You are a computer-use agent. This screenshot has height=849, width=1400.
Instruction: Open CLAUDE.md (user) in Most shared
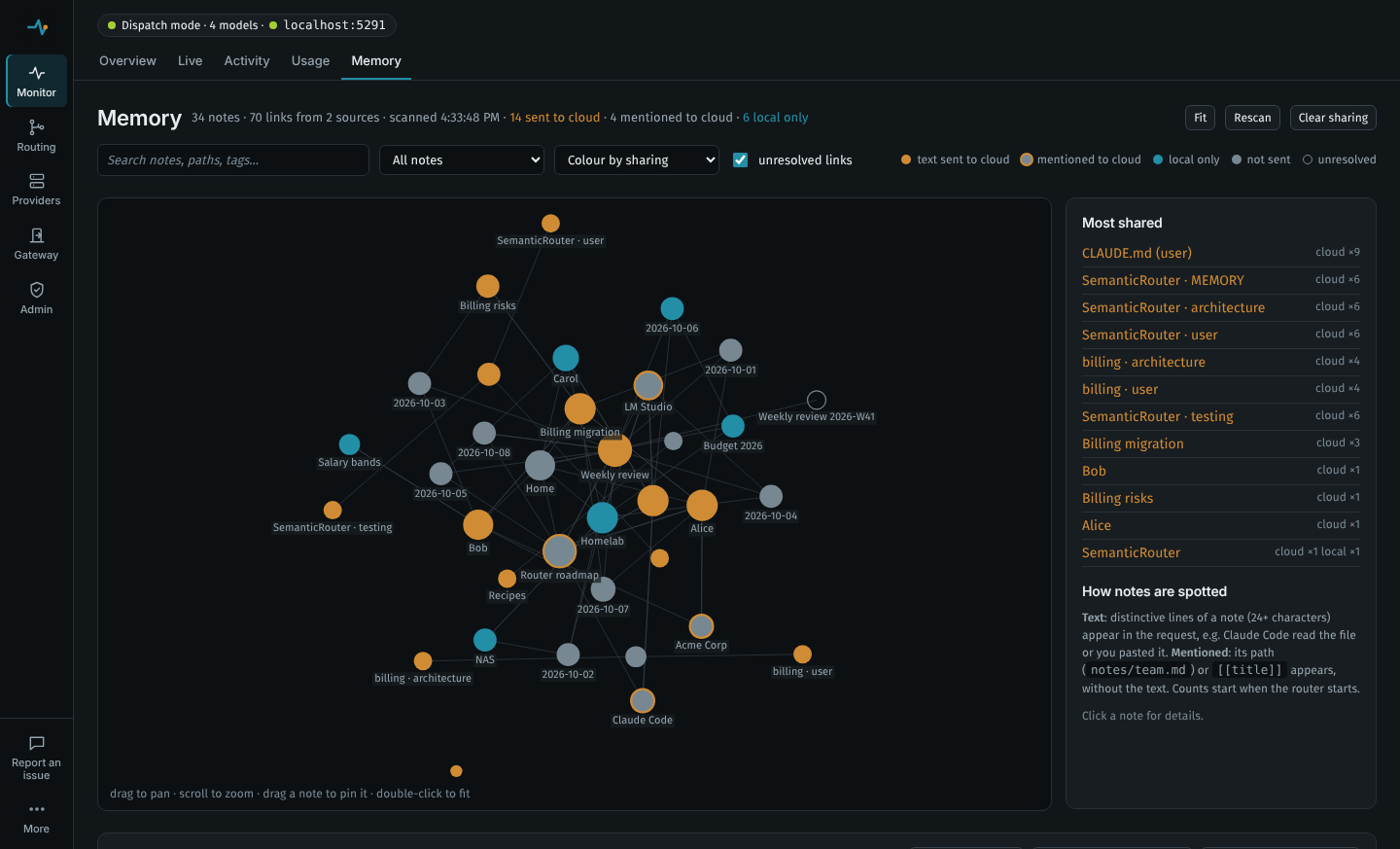(x=1221, y=253)
